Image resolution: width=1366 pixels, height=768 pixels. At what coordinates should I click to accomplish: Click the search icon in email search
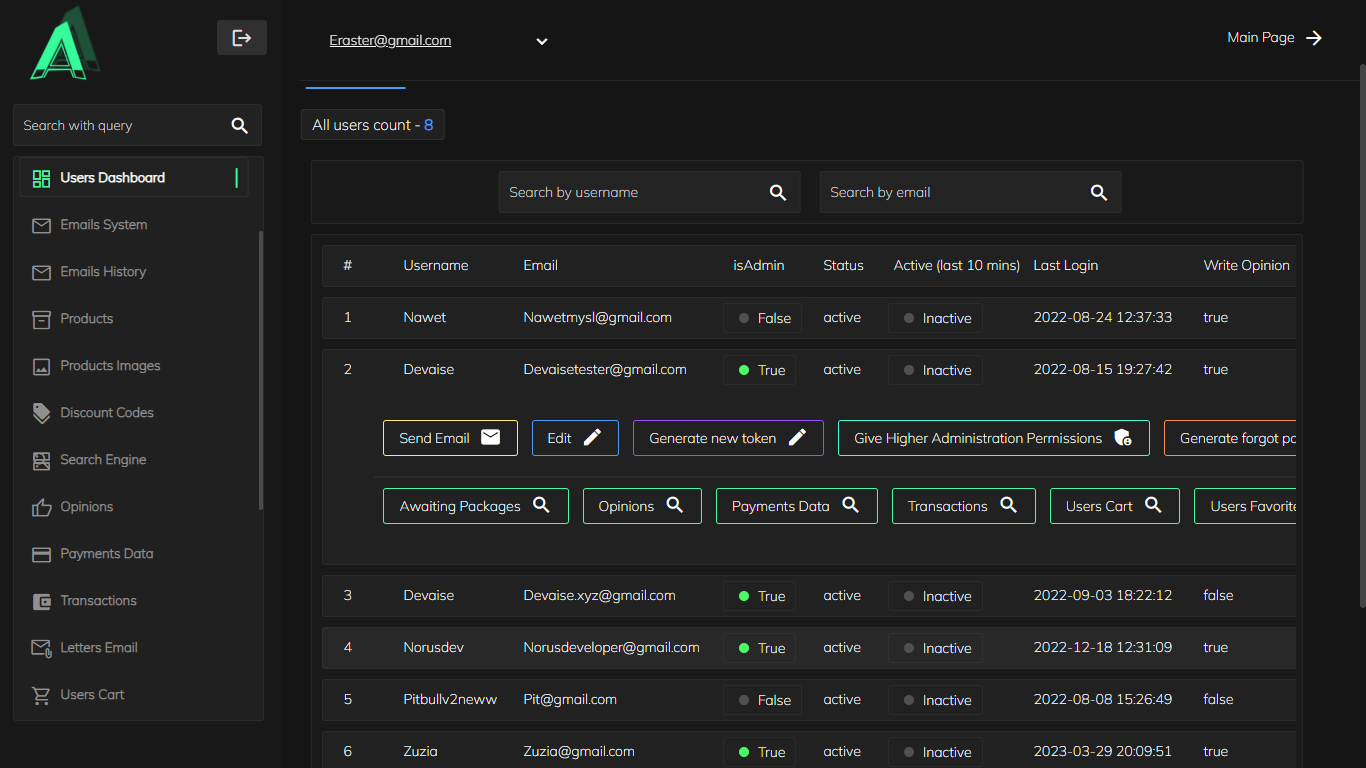pos(1098,193)
